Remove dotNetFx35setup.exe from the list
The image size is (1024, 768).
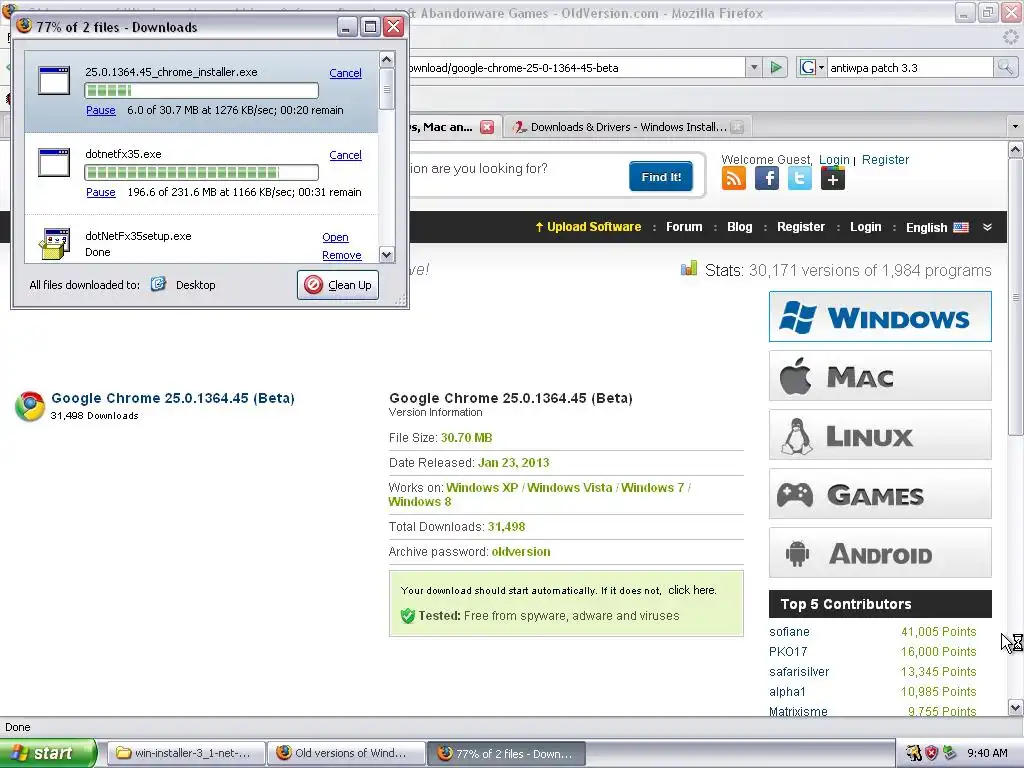tap(342, 255)
